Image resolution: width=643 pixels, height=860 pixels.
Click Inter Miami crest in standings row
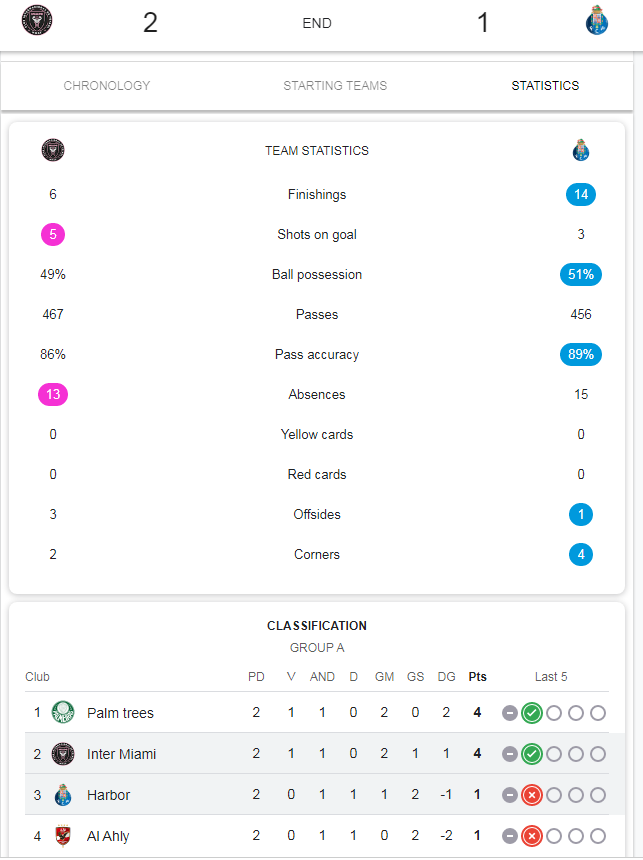pyautogui.click(x=63, y=754)
